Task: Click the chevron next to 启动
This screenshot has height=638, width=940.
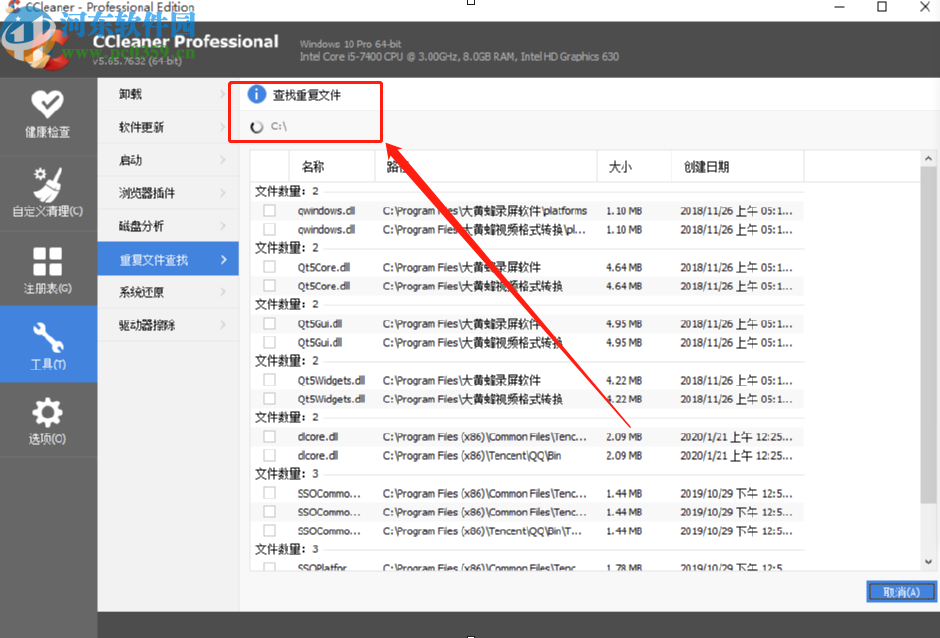Action: click(223, 160)
